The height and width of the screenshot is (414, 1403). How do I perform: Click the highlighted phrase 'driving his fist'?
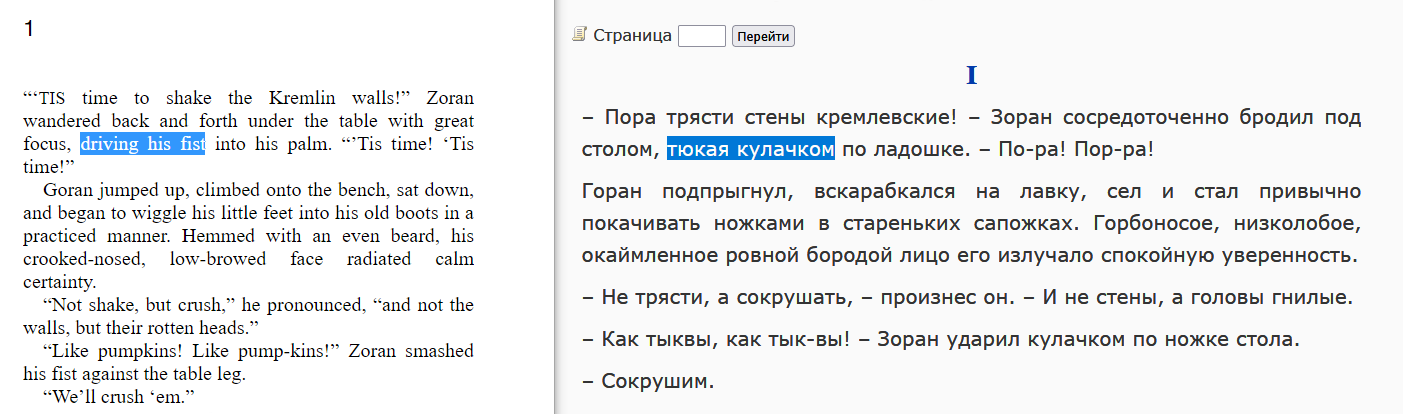(x=143, y=144)
